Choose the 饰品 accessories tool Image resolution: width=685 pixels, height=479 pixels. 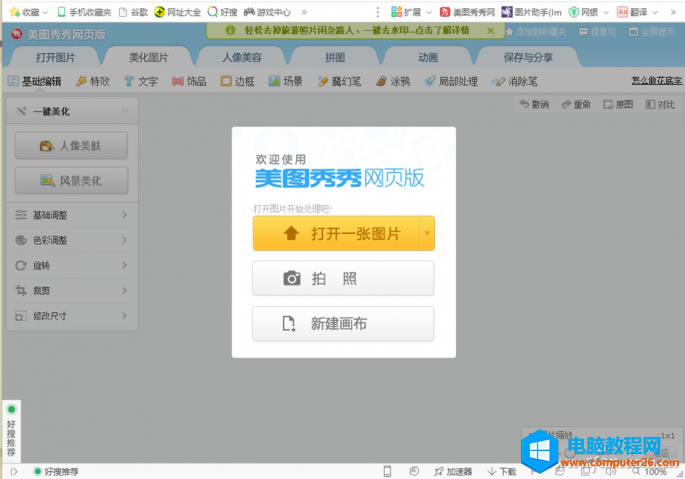pos(189,80)
